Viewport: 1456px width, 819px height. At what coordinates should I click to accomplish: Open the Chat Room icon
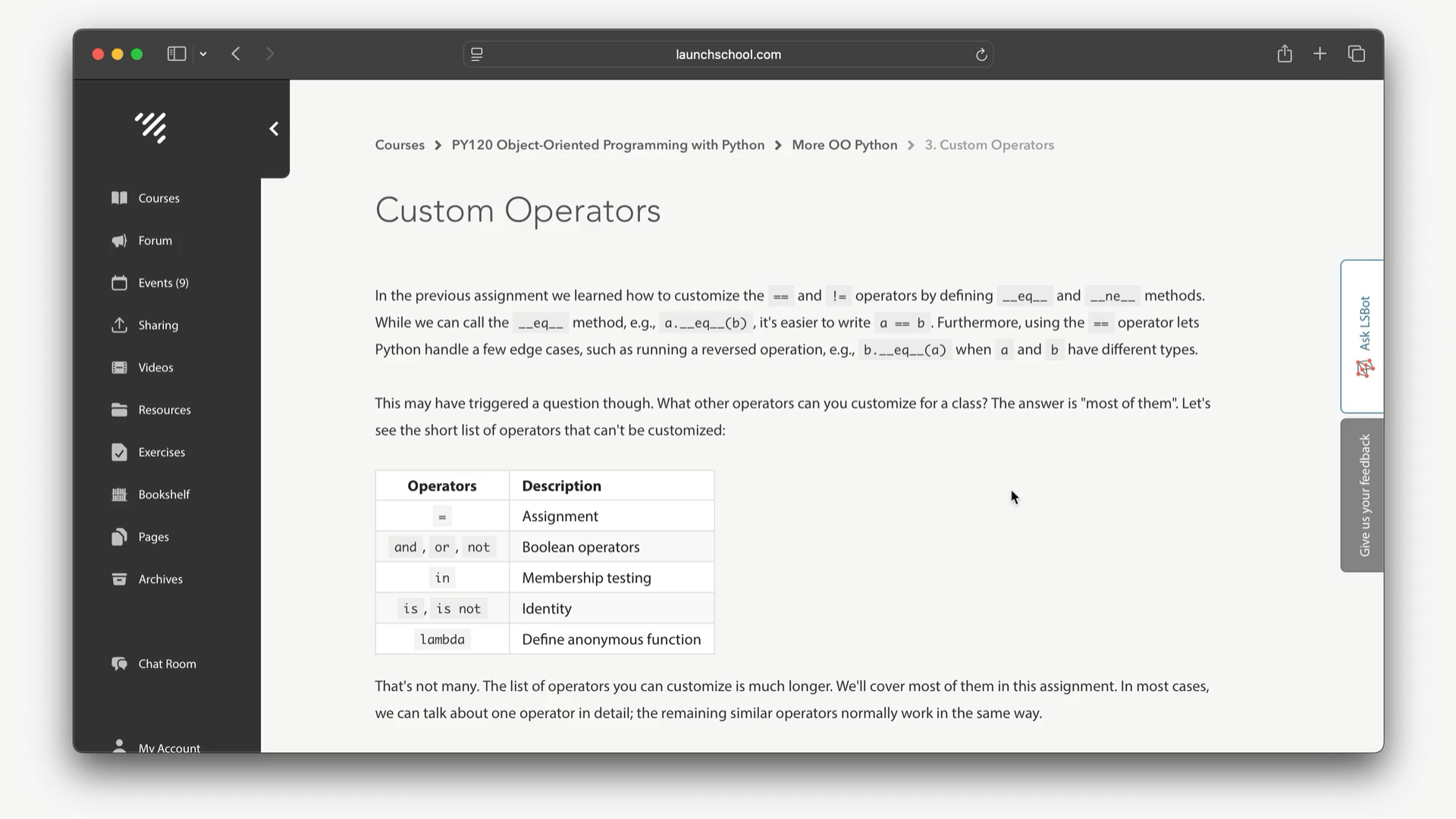[x=119, y=664]
